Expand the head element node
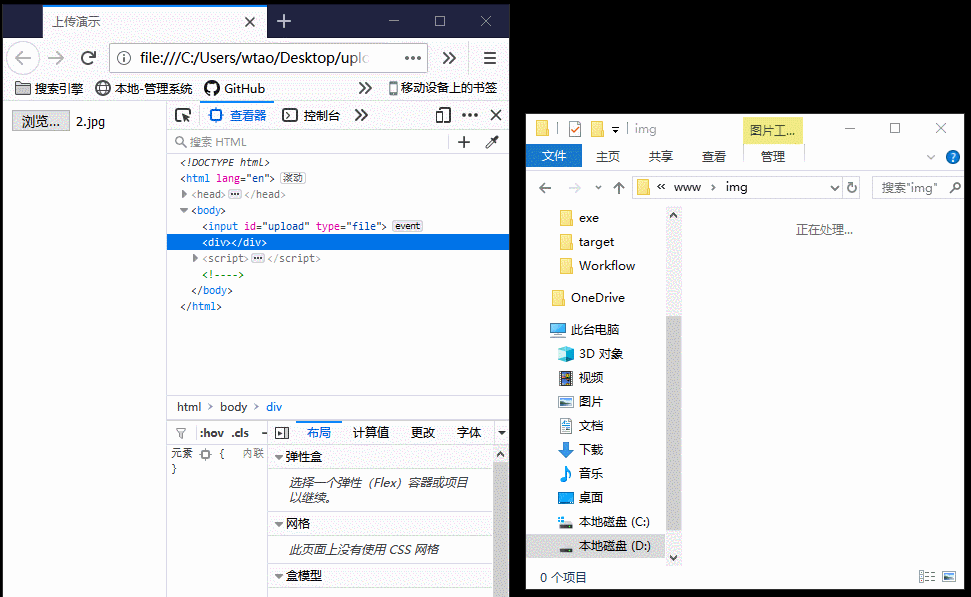 (x=185, y=194)
